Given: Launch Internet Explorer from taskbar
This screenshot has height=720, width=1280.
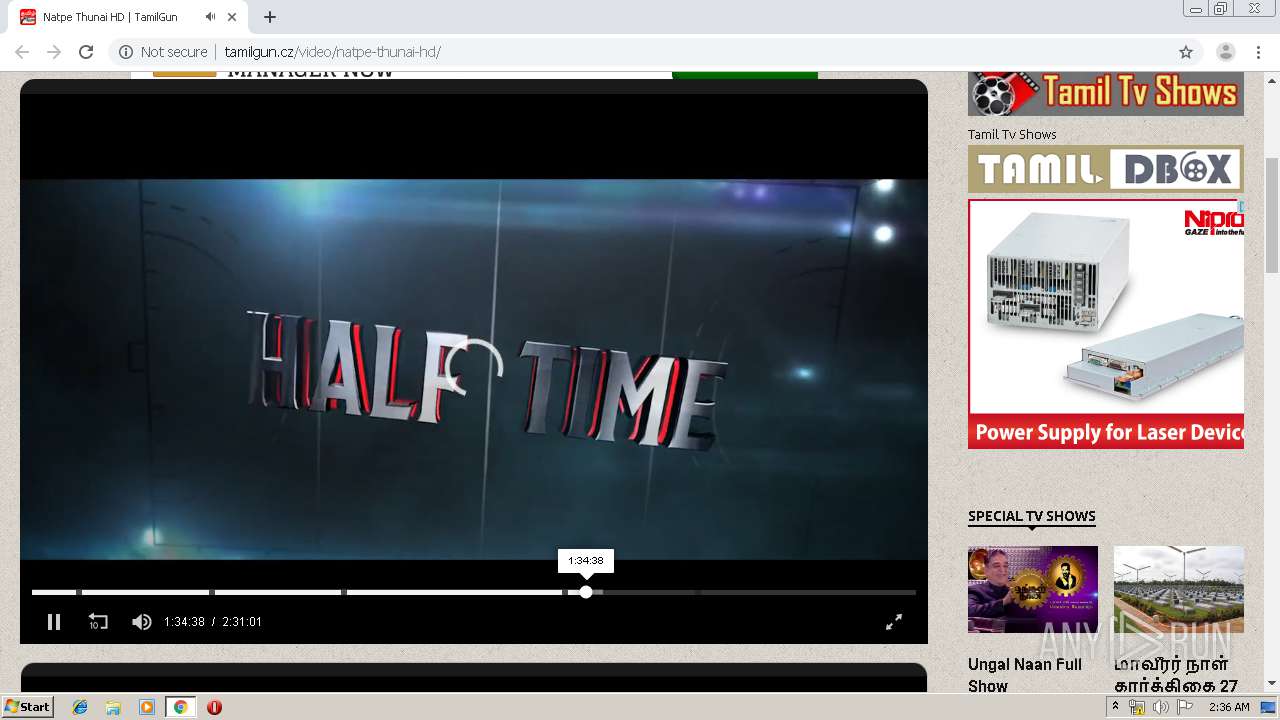Looking at the screenshot, I should (80, 707).
